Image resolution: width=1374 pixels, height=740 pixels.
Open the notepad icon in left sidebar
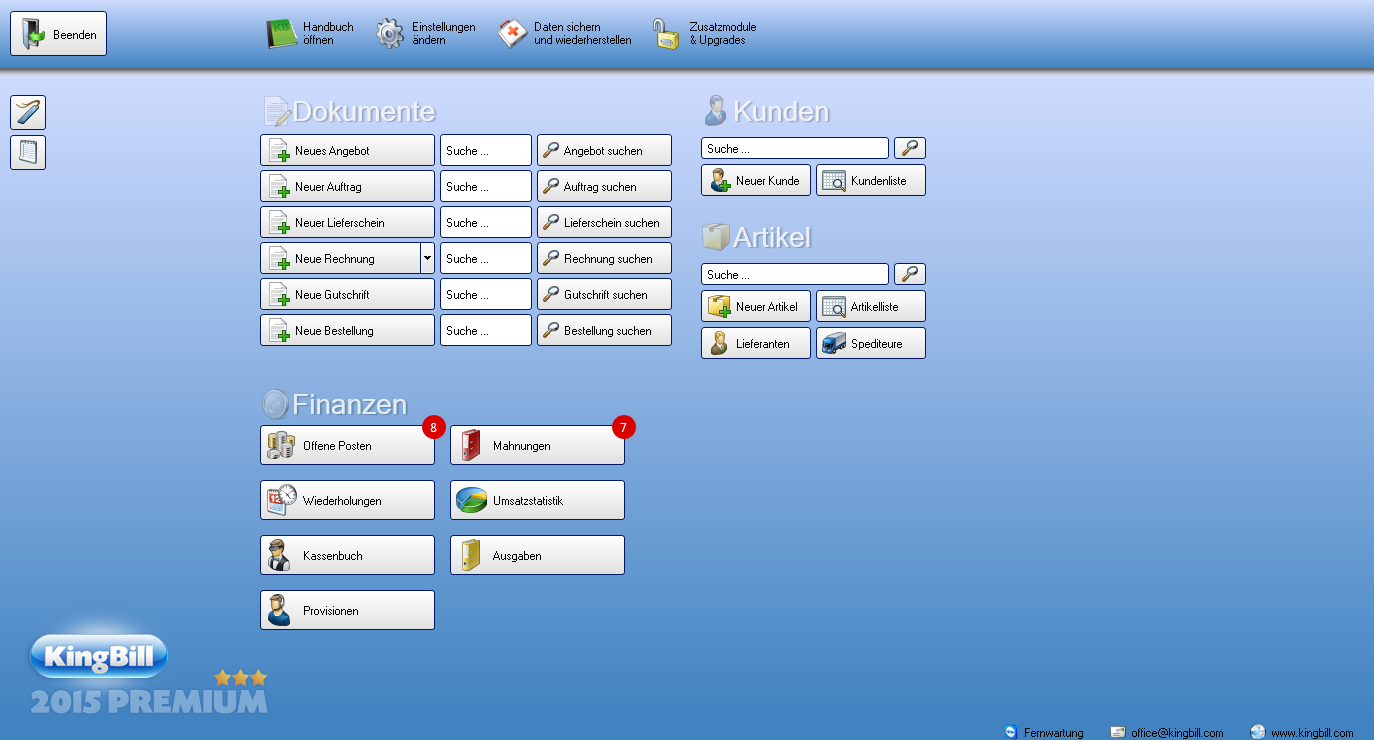(x=28, y=153)
